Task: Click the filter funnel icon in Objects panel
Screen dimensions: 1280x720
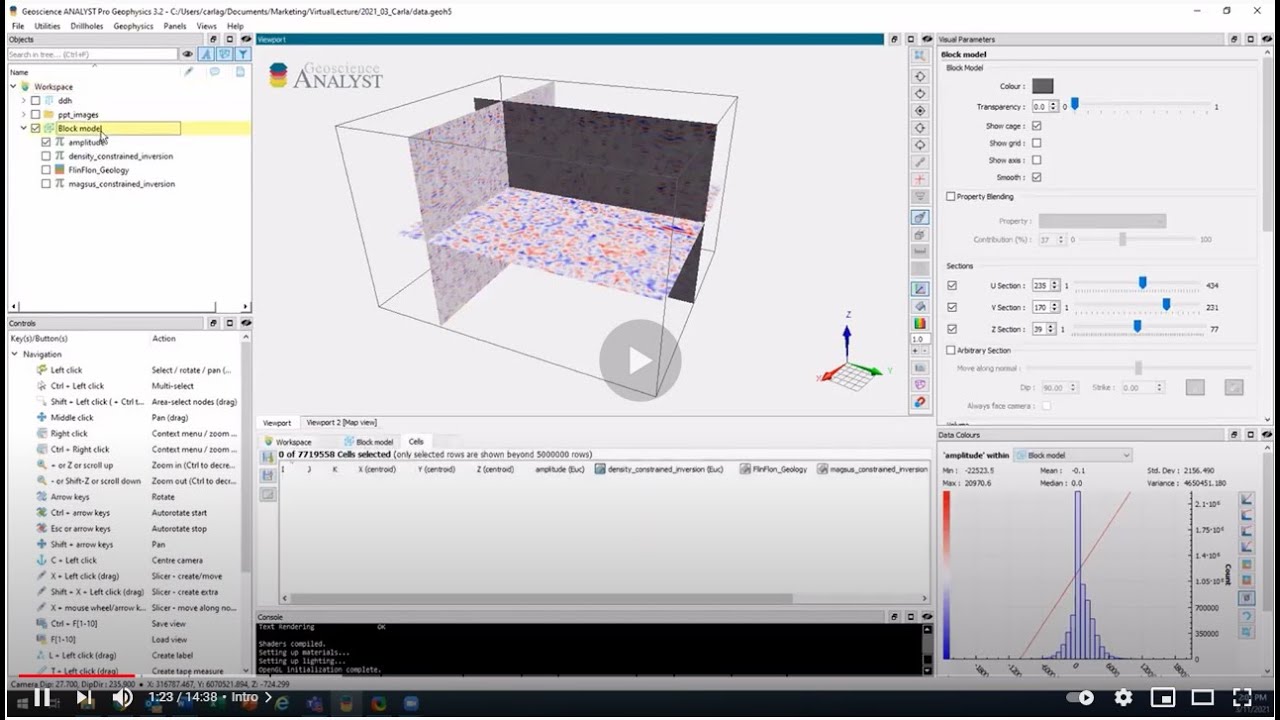Action: click(x=242, y=54)
